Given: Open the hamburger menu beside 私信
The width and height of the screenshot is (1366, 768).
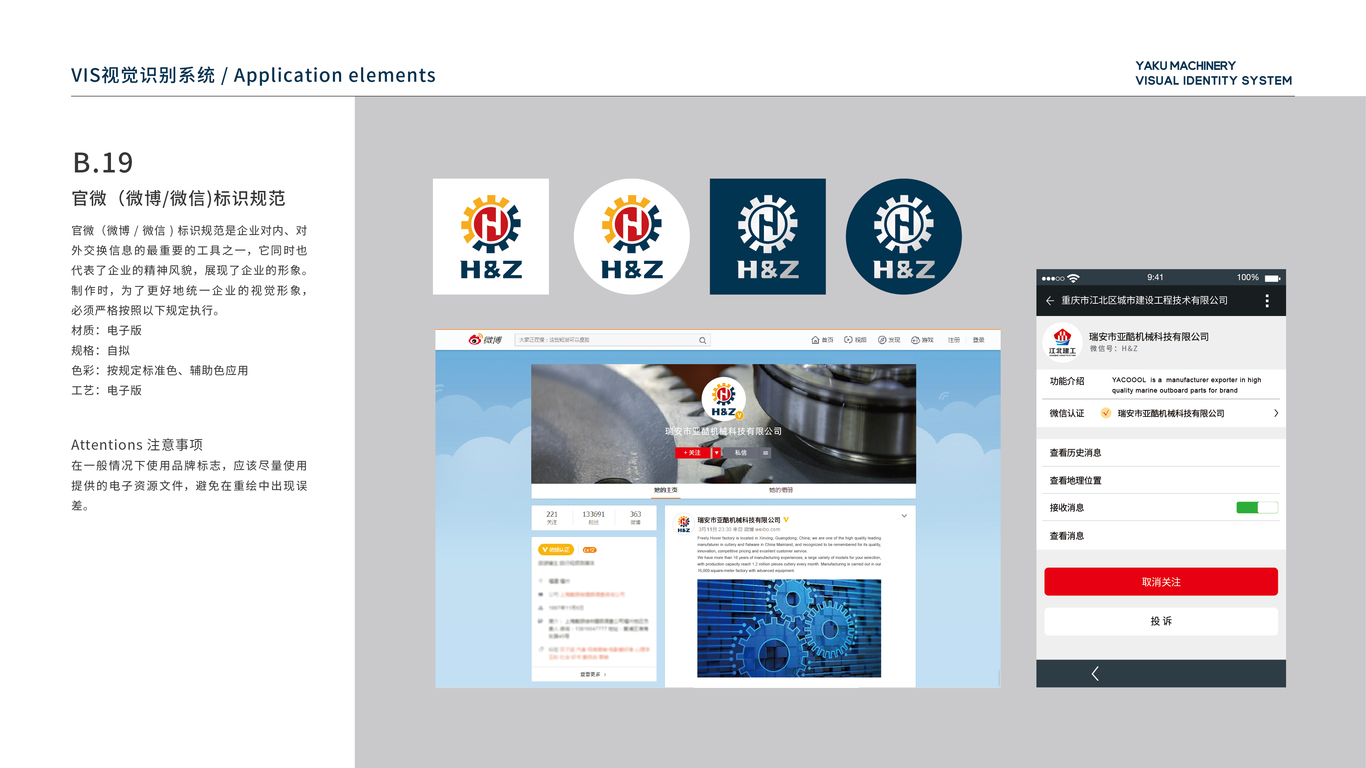Looking at the screenshot, I should (x=766, y=453).
